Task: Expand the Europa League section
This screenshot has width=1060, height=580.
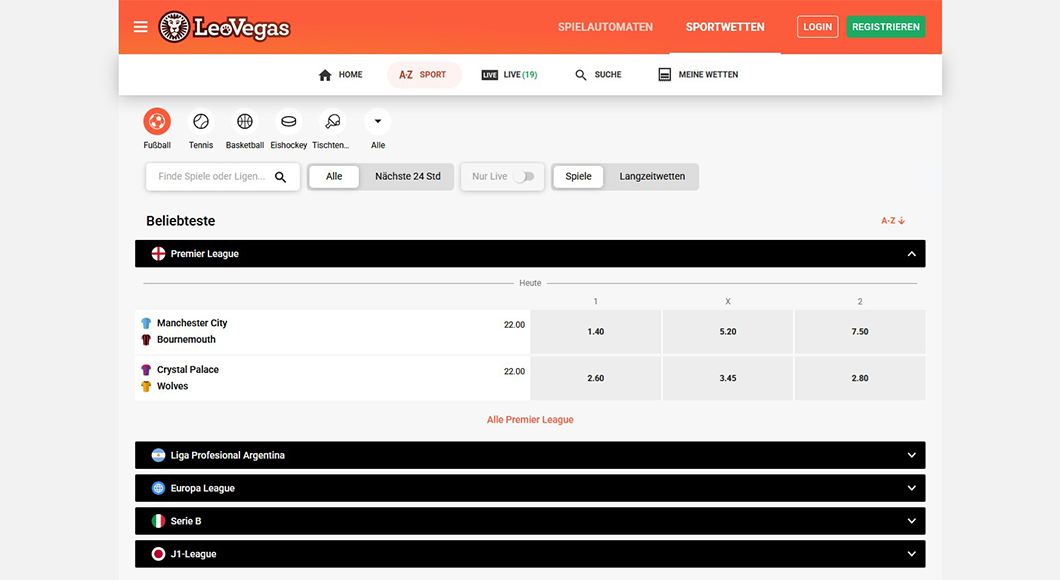Action: (911, 488)
